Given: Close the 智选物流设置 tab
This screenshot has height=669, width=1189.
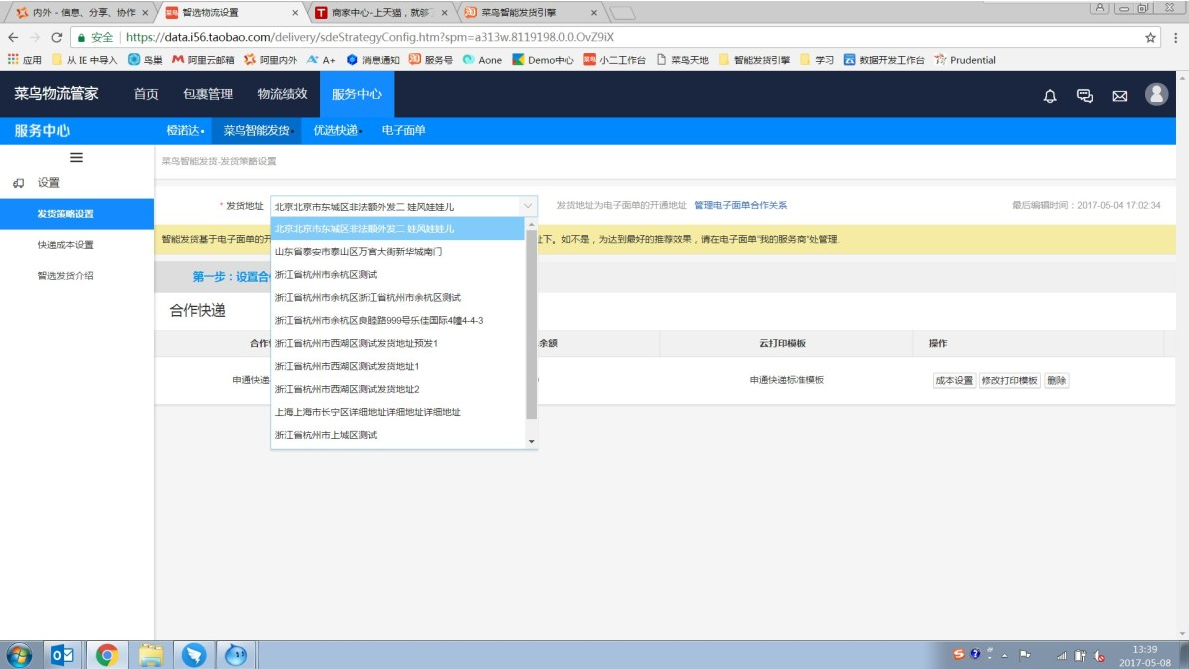Looking at the screenshot, I should point(295,13).
